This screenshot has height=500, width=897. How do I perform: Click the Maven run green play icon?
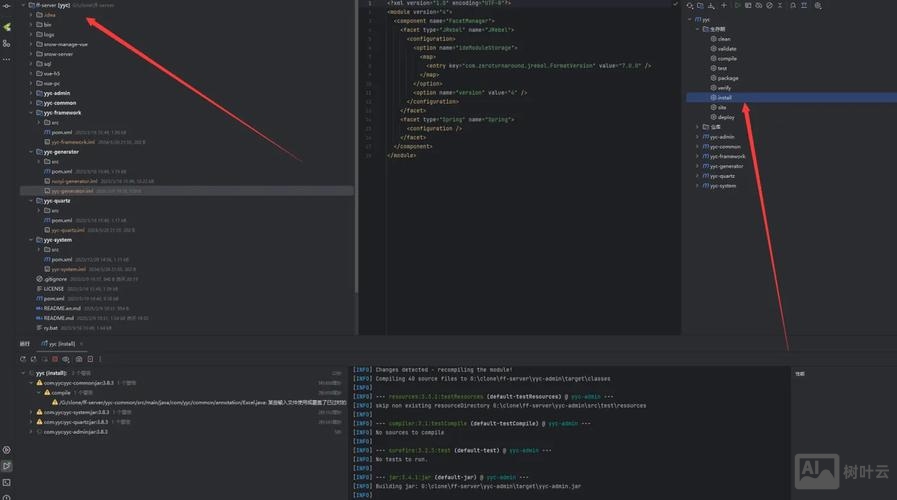[737, 6]
